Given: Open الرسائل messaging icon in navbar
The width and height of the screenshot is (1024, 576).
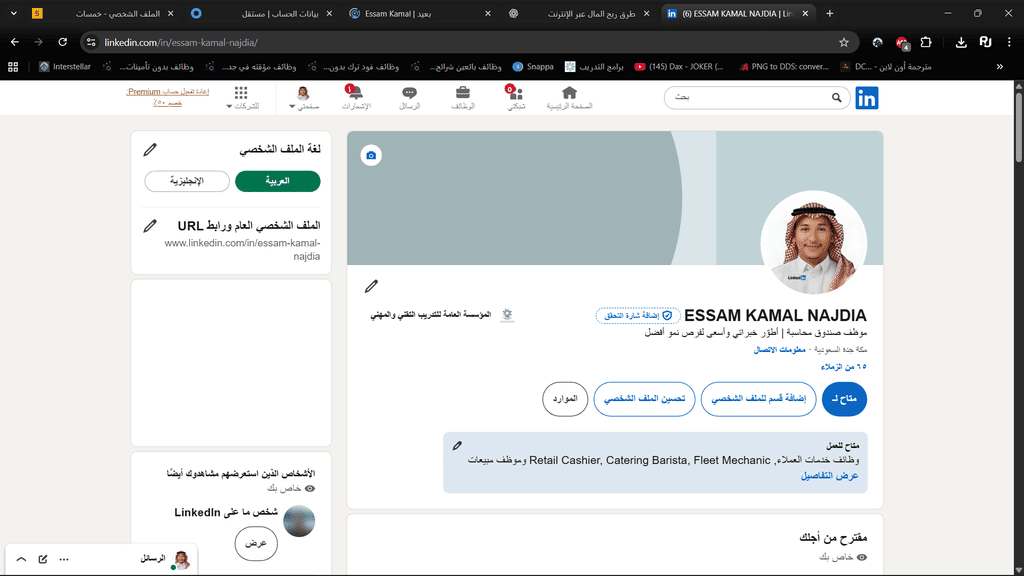Looking at the screenshot, I should [x=409, y=98].
